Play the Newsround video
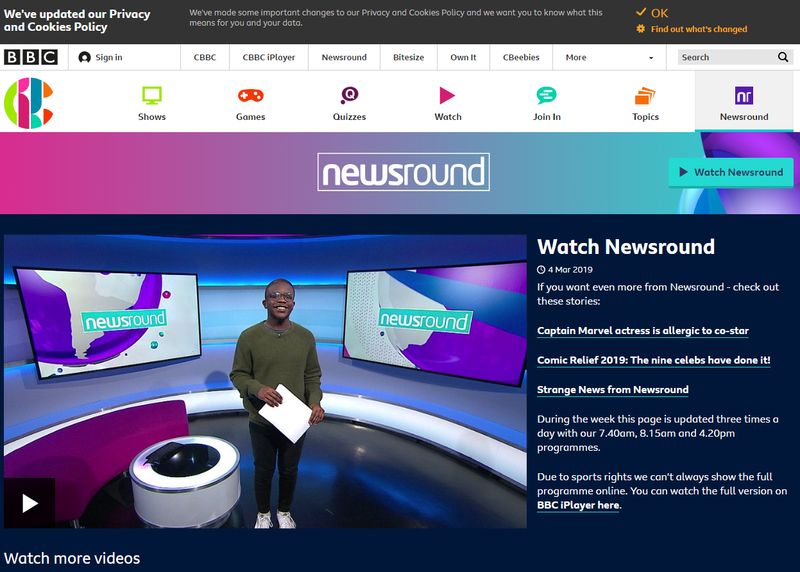The height and width of the screenshot is (572, 800). pos(30,503)
